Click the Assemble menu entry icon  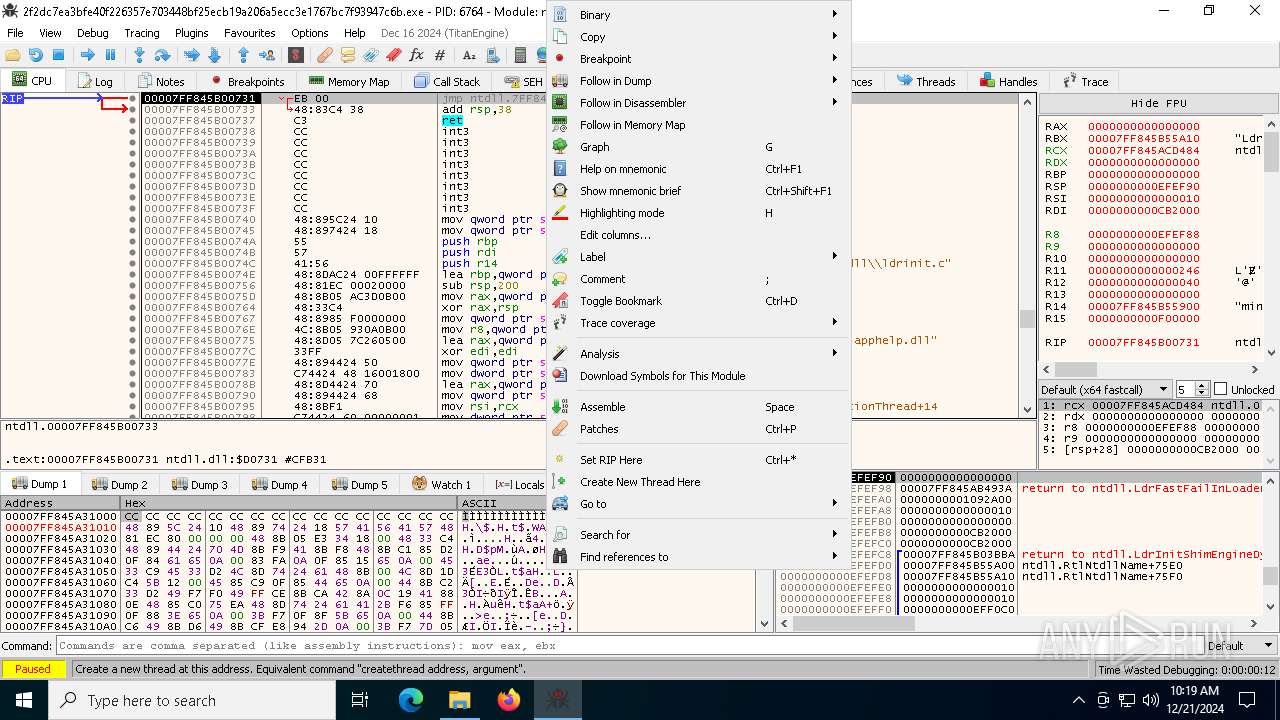click(x=560, y=407)
